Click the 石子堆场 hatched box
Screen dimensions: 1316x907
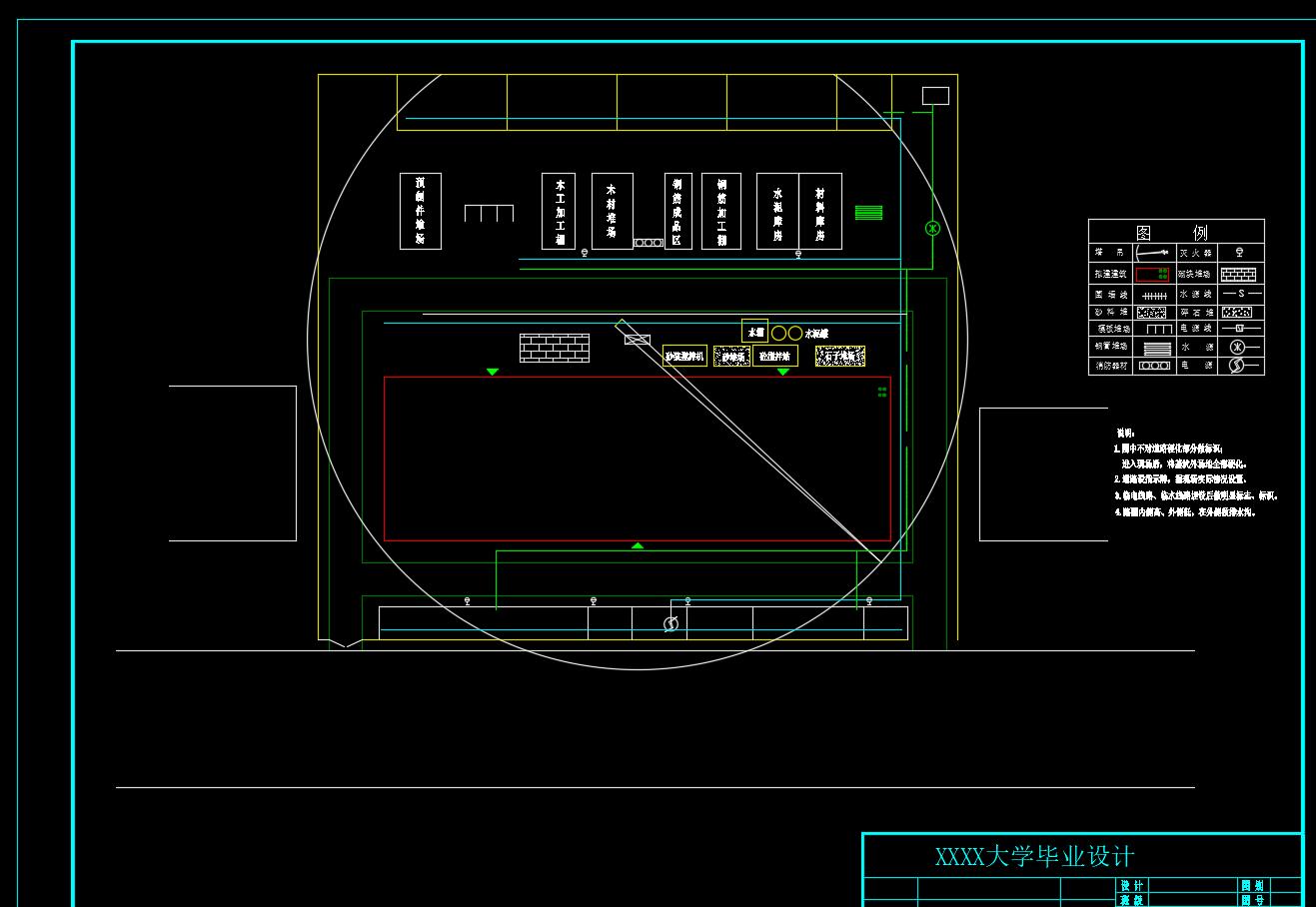[x=840, y=356]
